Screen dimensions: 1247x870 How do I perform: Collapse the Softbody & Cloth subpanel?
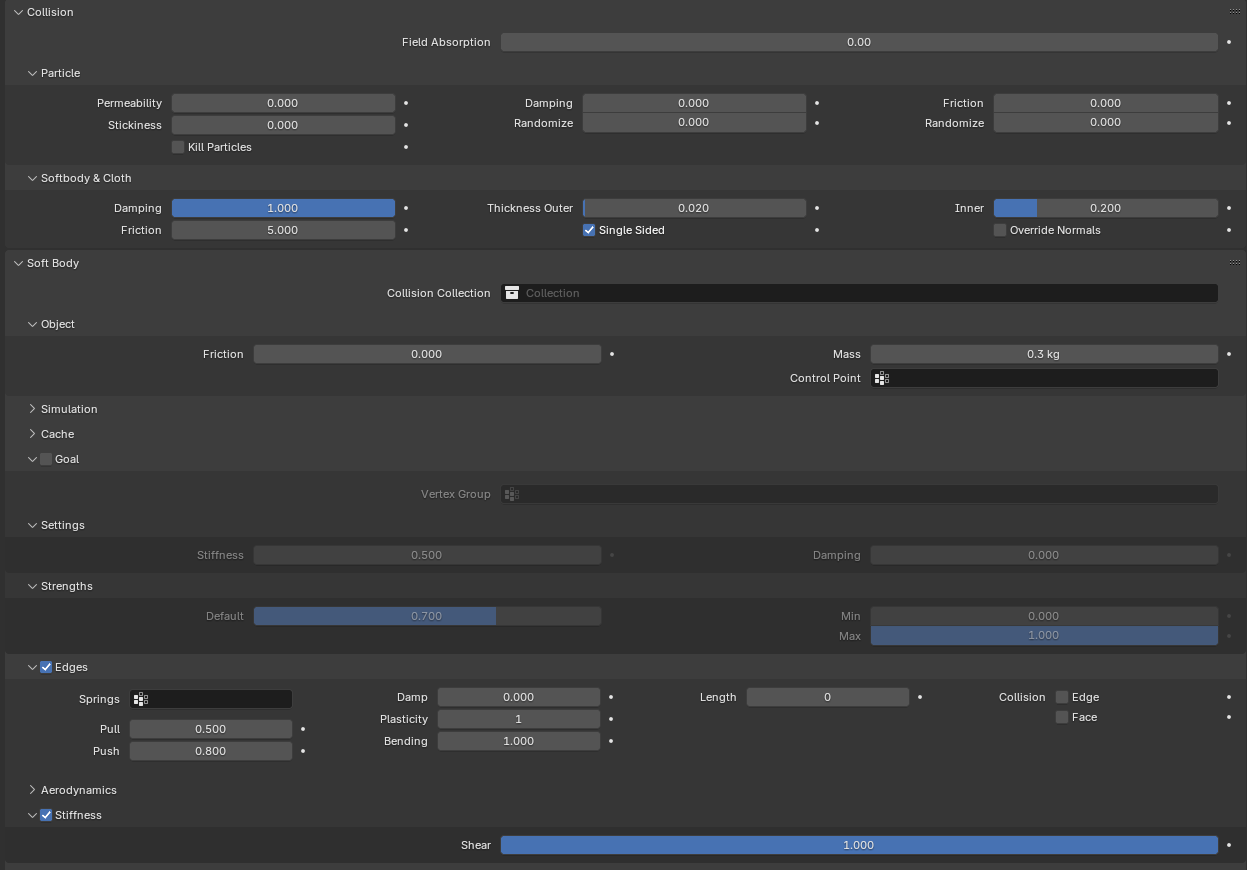pyautogui.click(x=32, y=178)
